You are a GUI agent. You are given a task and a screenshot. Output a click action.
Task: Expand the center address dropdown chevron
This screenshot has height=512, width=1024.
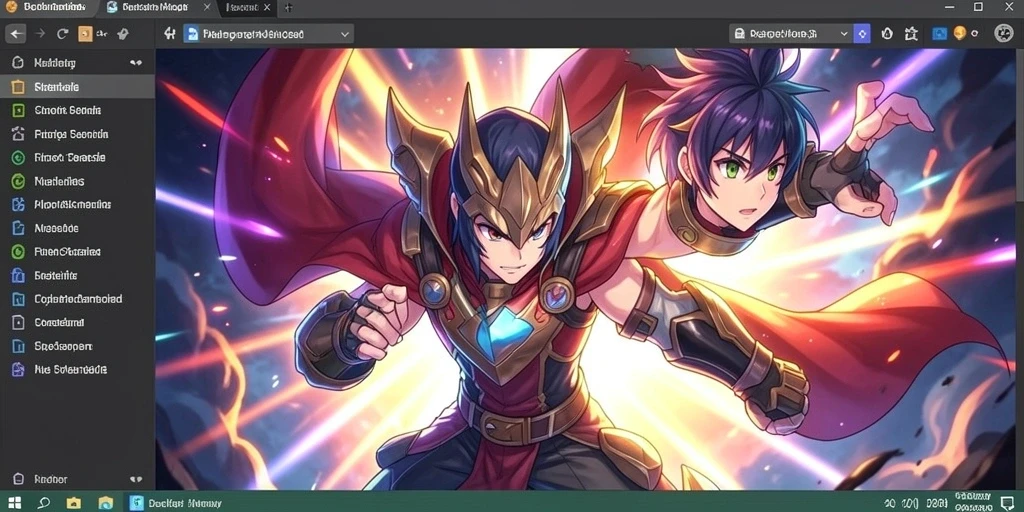345,35
